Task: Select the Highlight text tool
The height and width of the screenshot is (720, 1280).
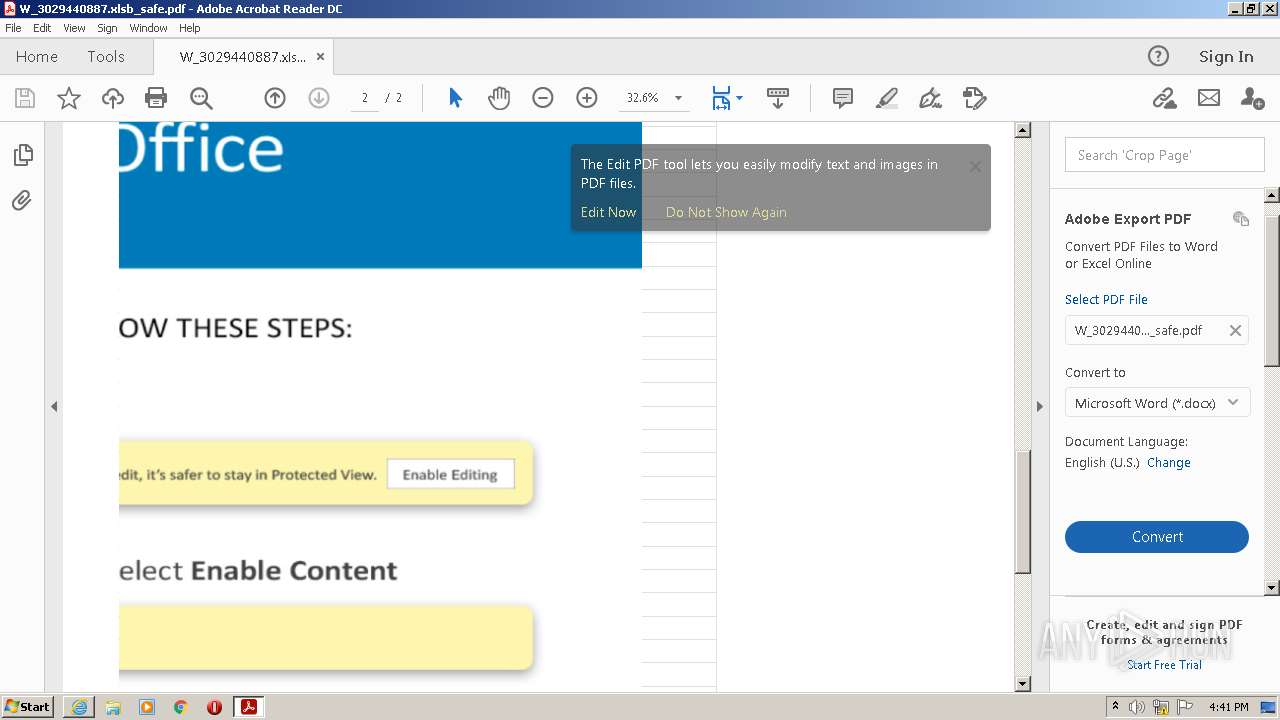Action: 886,98
